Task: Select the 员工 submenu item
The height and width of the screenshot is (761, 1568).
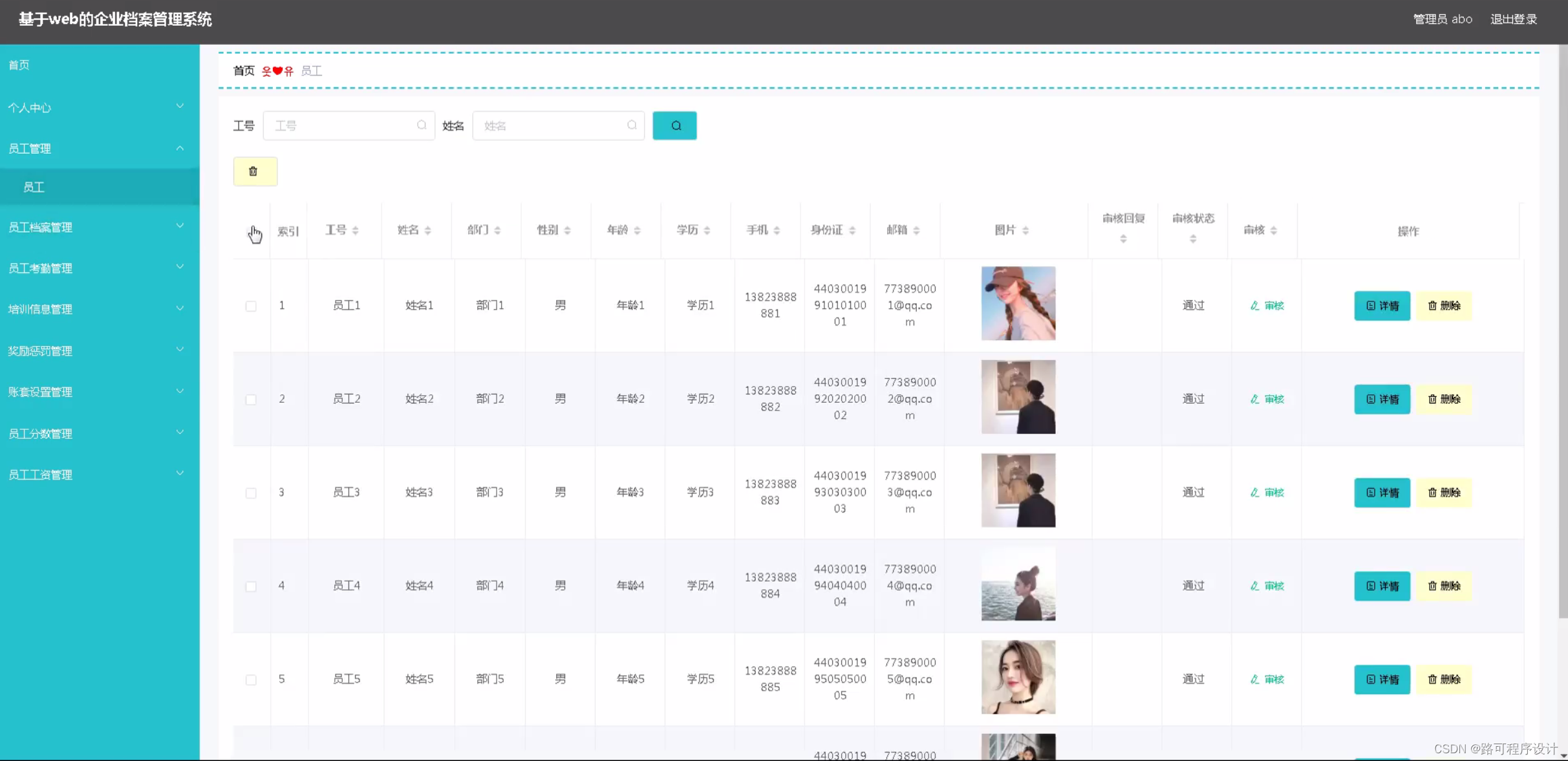Action: (x=34, y=187)
